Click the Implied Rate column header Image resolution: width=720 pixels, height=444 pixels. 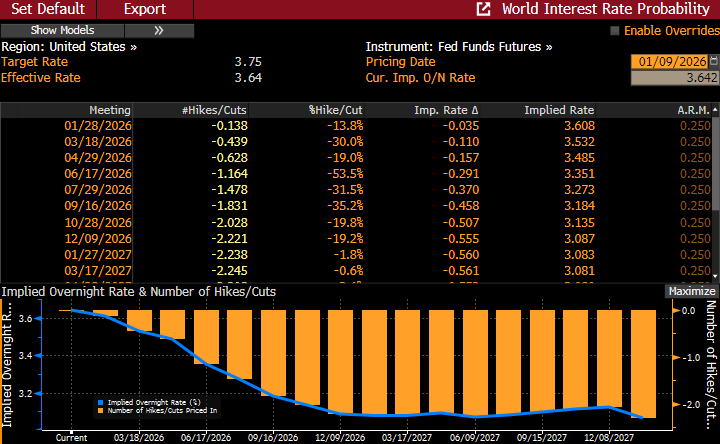point(559,109)
